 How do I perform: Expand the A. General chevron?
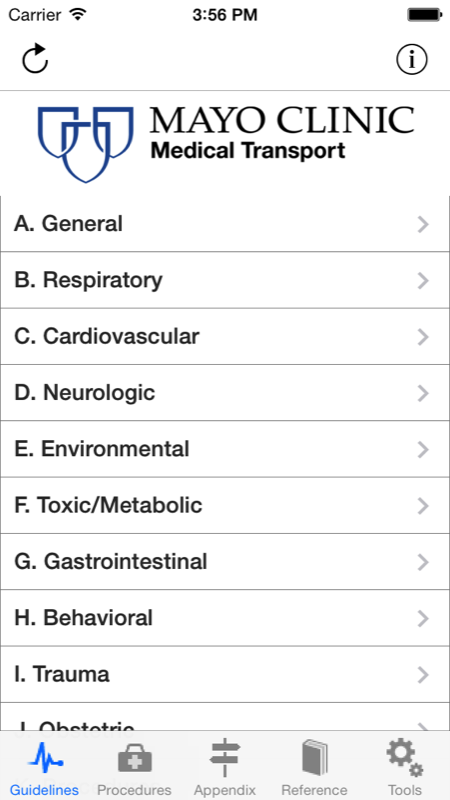tap(423, 224)
